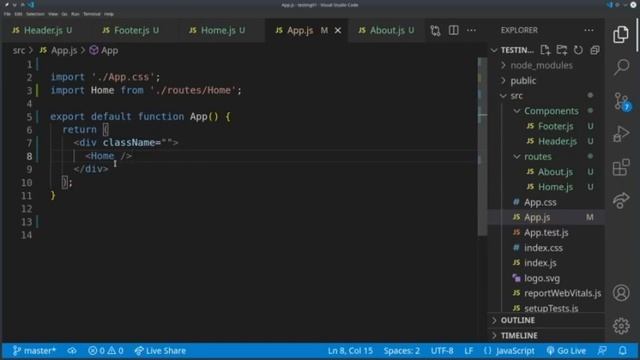Open the Live Share activity icon
This screenshot has width=640, height=360.
(x=621, y=200)
